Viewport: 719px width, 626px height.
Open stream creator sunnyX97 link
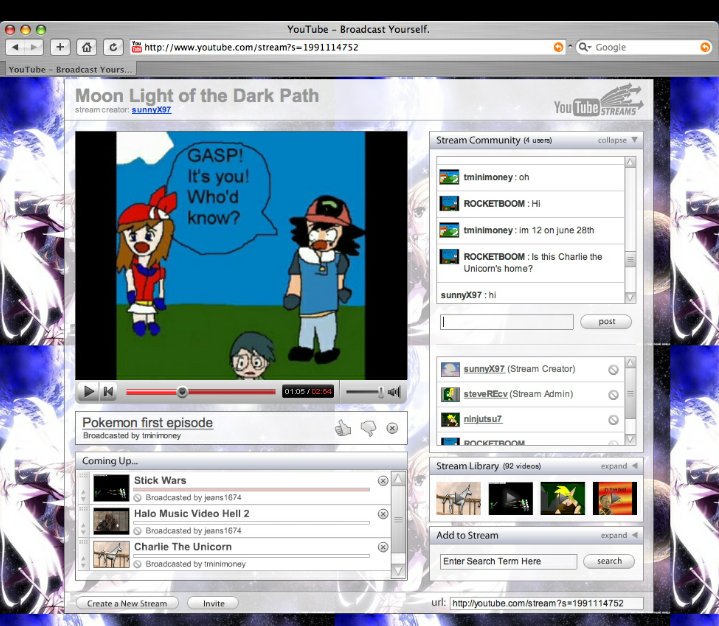[x=151, y=110]
